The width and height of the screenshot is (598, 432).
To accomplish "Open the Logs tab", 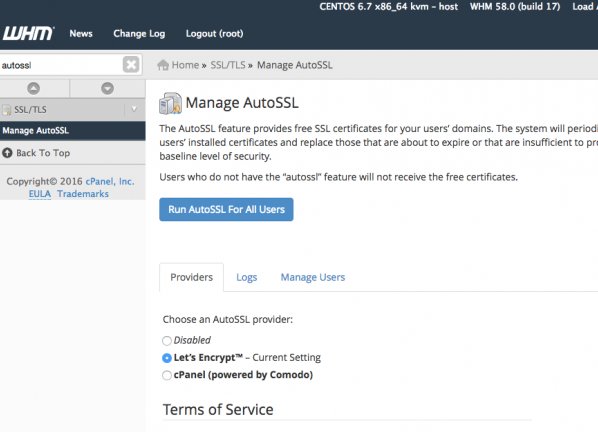I will coord(247,277).
